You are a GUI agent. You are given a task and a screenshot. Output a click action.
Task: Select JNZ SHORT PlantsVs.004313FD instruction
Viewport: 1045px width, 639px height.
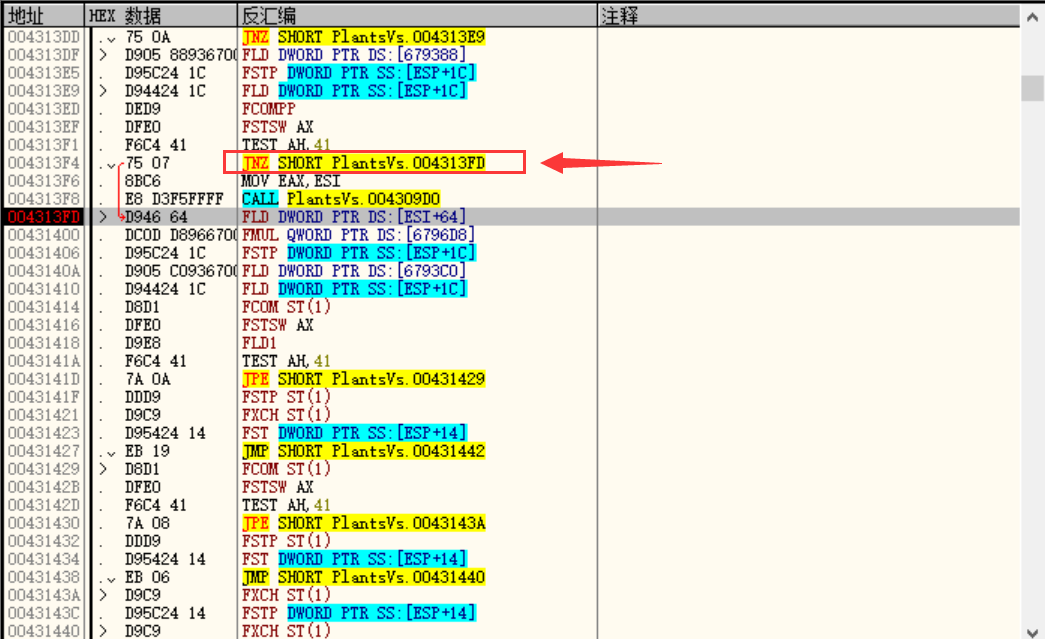[x=364, y=163]
